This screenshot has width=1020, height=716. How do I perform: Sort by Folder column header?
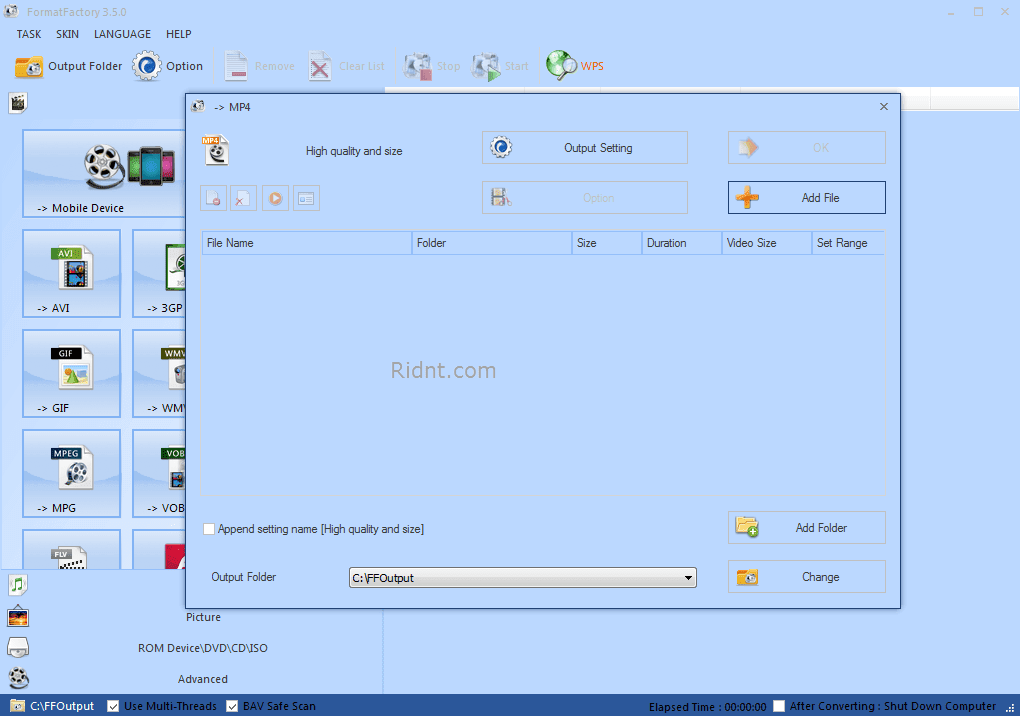[492, 243]
